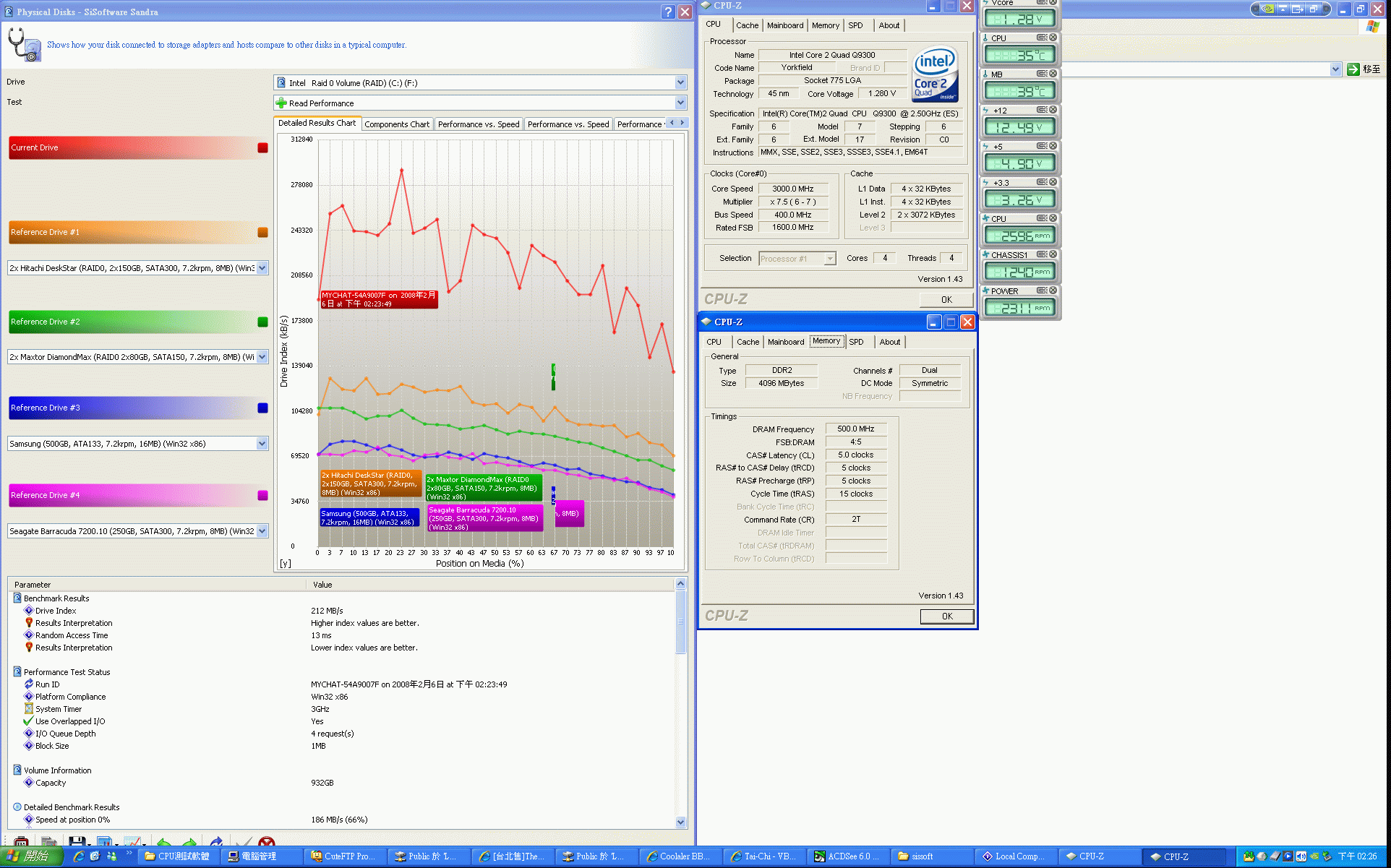Screen dimensions: 1391x868
Task: Switch to CPU tab in lower CPU-Z
Action: pos(714,342)
